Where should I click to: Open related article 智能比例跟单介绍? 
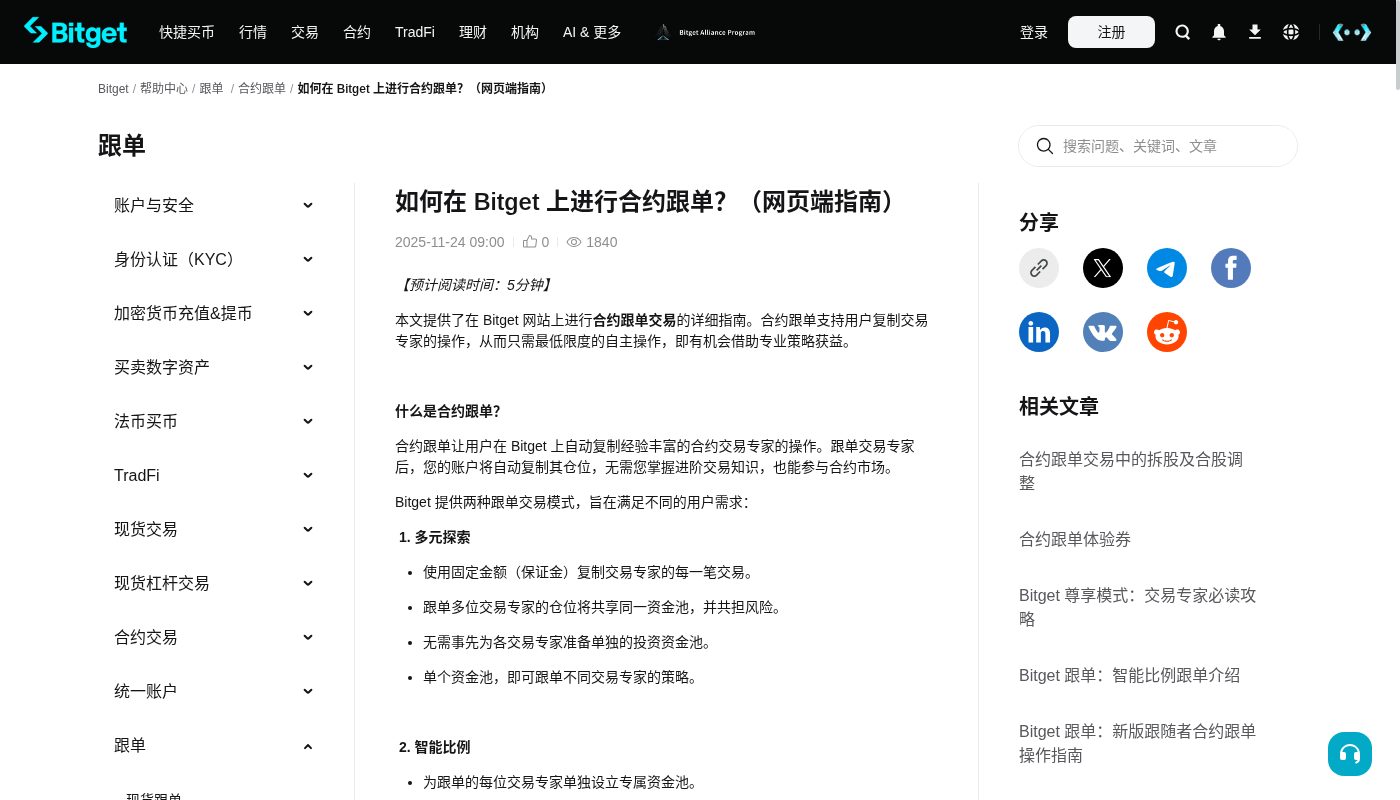pyautogui.click(x=1129, y=675)
